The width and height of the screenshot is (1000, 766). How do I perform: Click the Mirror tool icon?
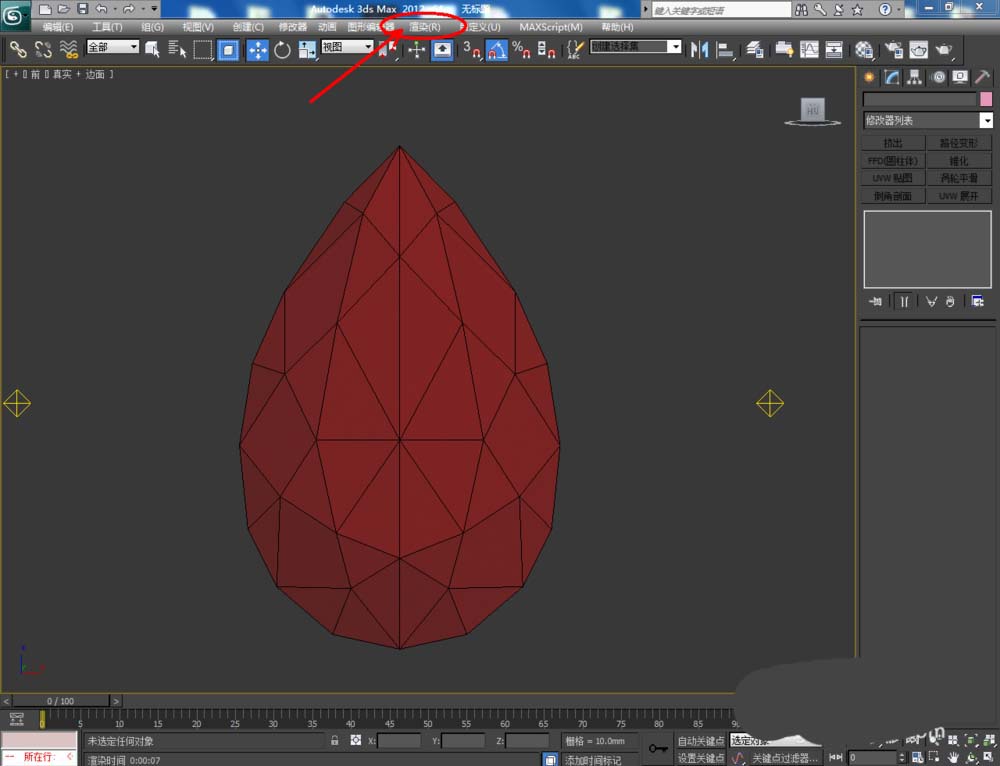click(700, 49)
